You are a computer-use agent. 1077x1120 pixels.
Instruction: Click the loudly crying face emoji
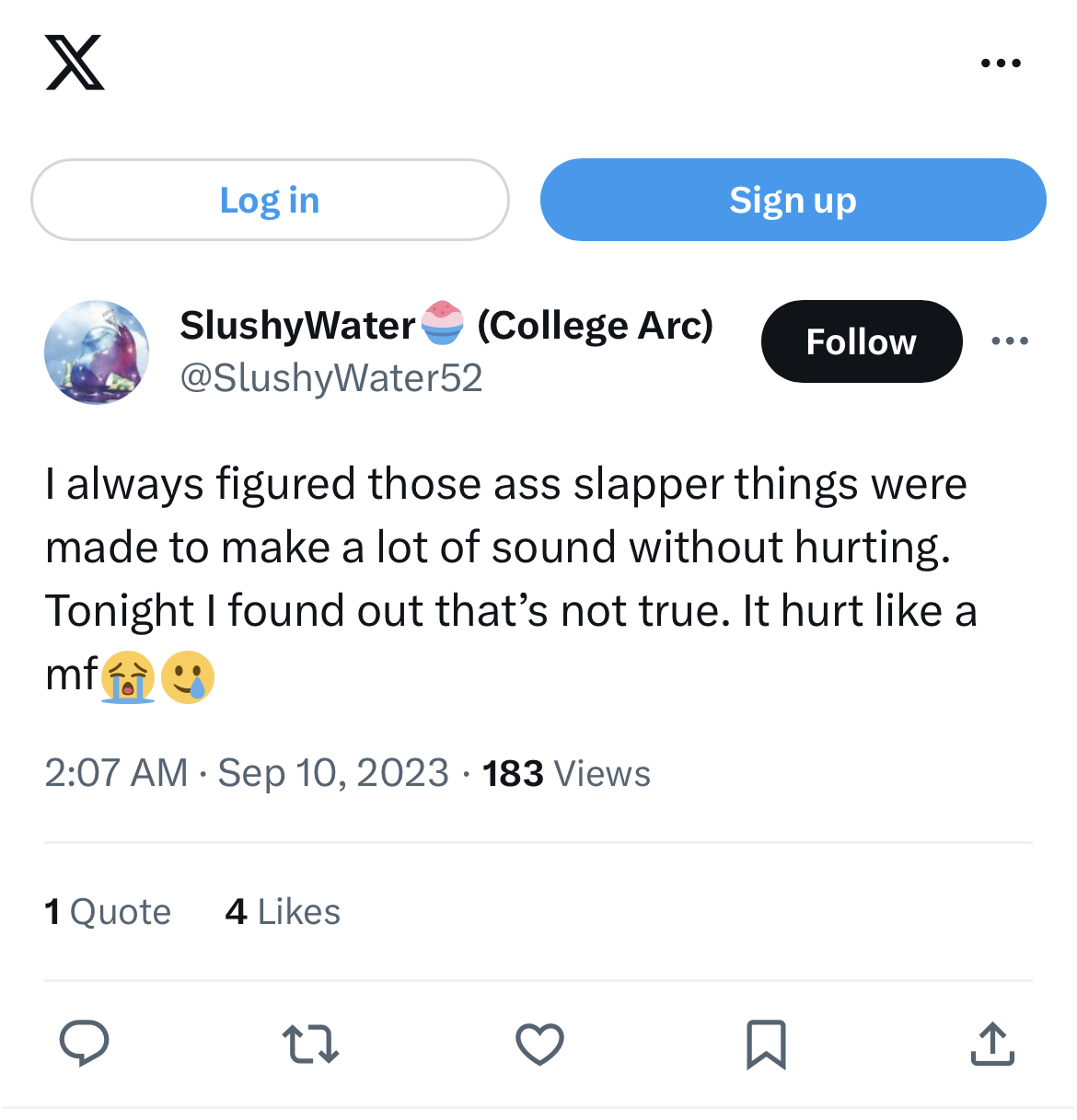click(128, 676)
